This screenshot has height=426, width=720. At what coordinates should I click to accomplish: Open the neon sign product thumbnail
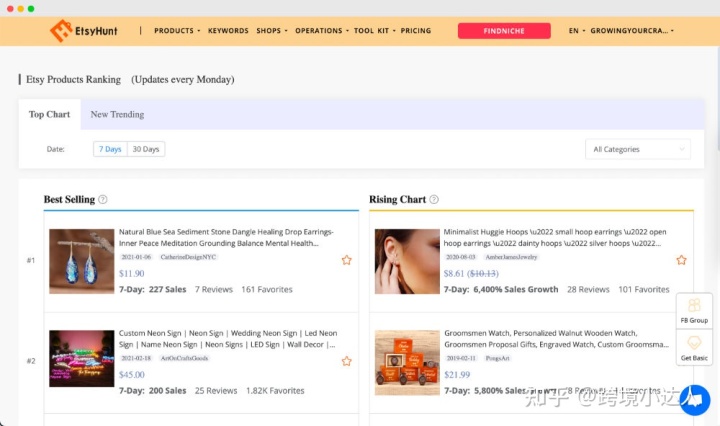[82, 359]
